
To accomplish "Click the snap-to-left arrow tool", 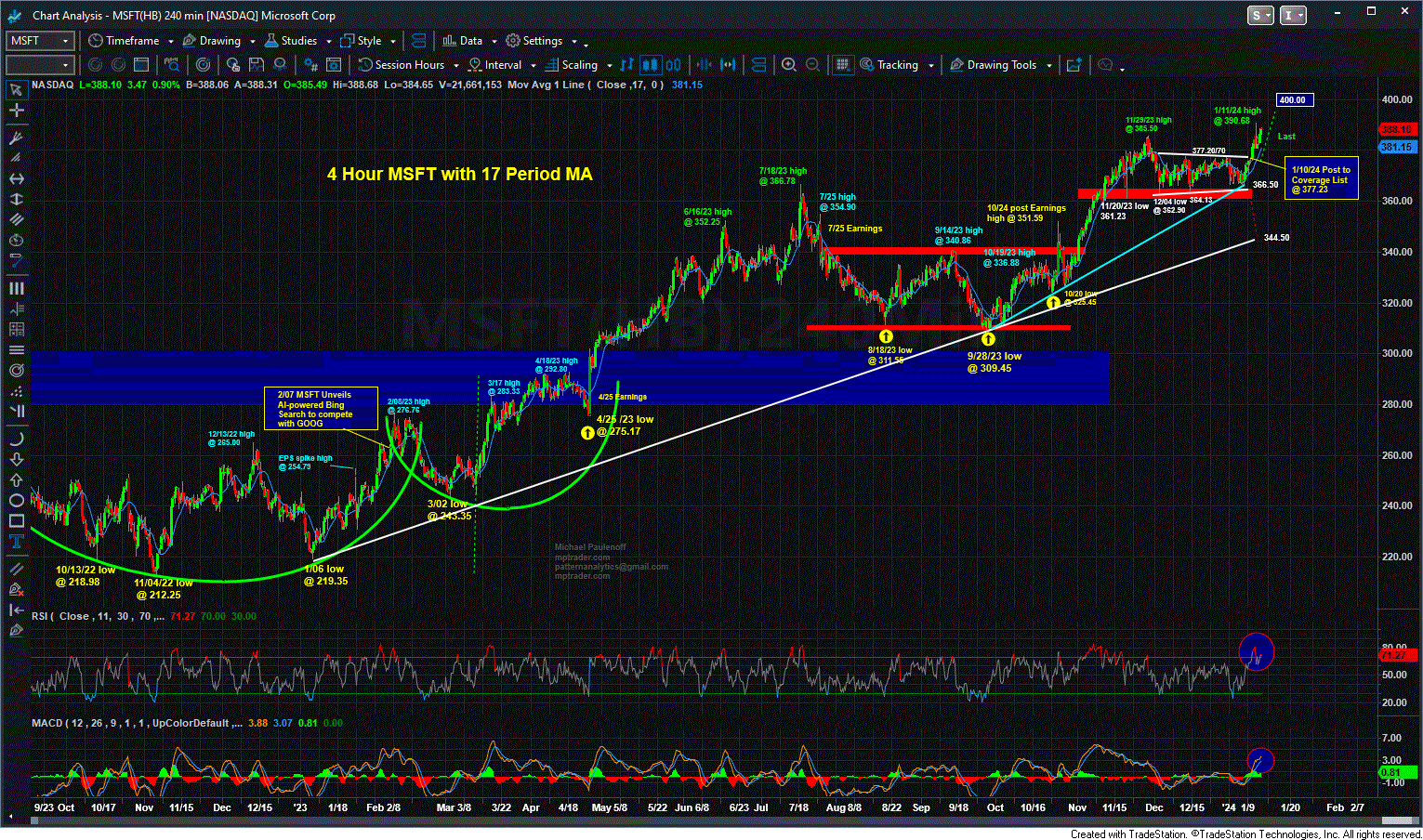I will pos(16,610).
